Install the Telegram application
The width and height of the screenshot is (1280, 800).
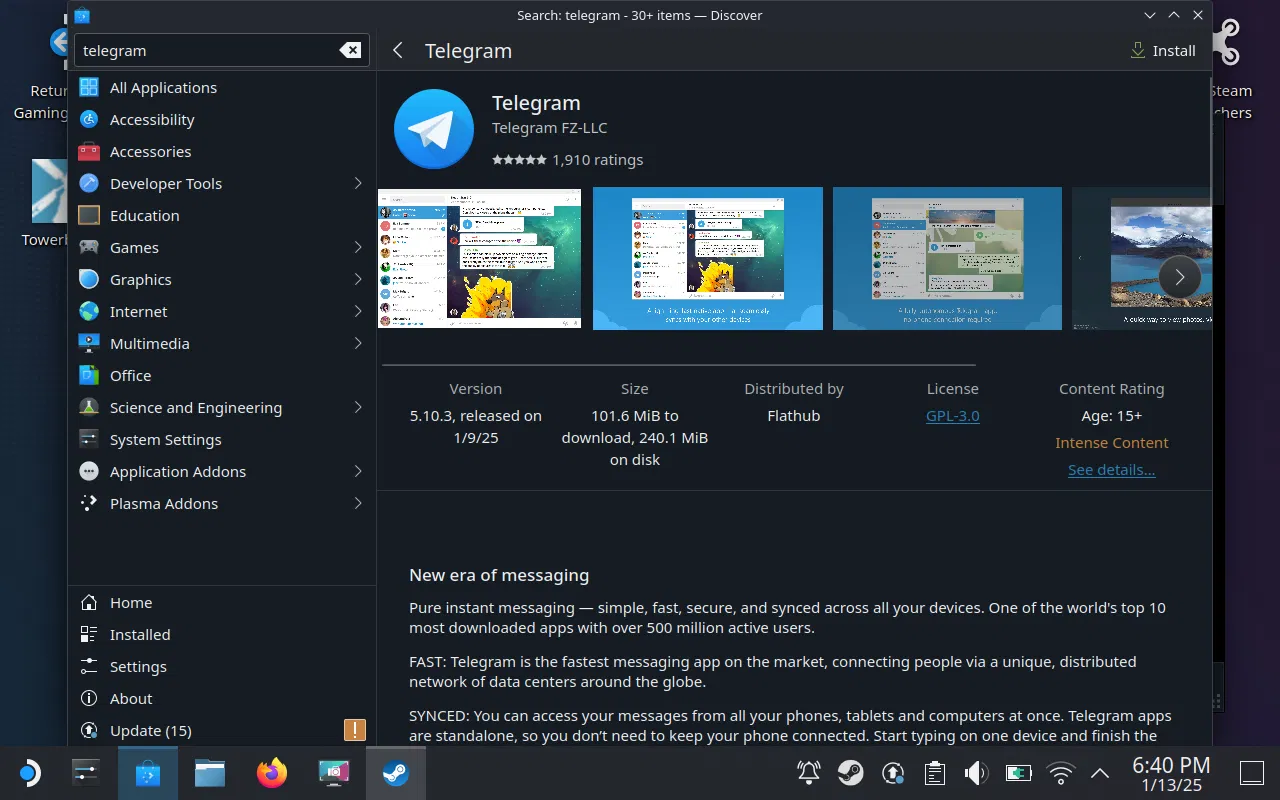tap(1163, 50)
